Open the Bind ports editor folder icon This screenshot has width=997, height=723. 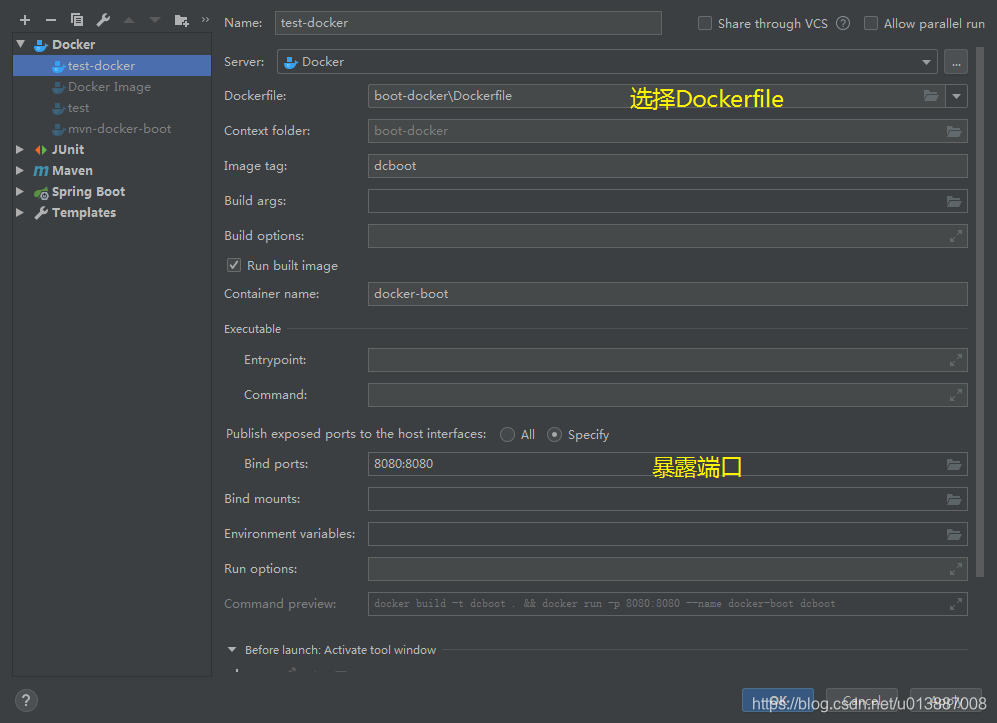click(x=954, y=464)
